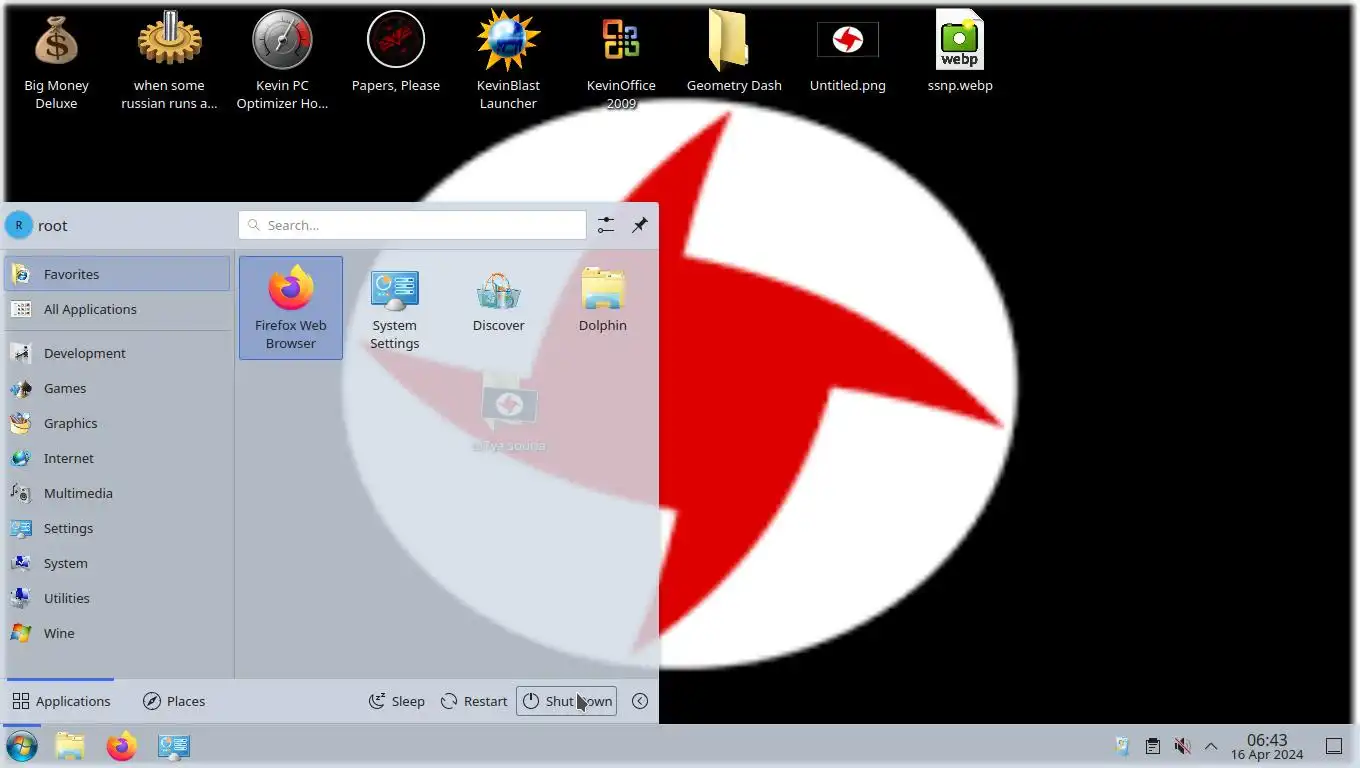The height and width of the screenshot is (768, 1360).
Task: Select All Applications category
Action: tap(118, 309)
